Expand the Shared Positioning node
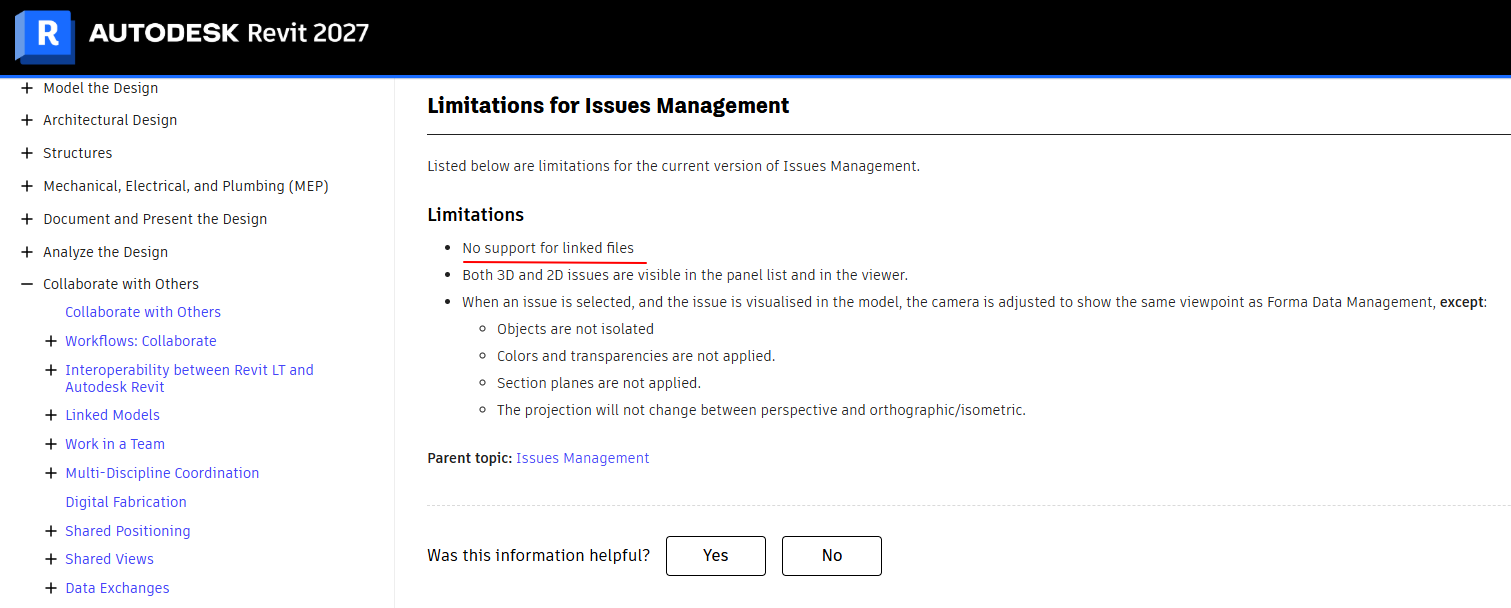This screenshot has width=1511, height=608. [x=51, y=531]
